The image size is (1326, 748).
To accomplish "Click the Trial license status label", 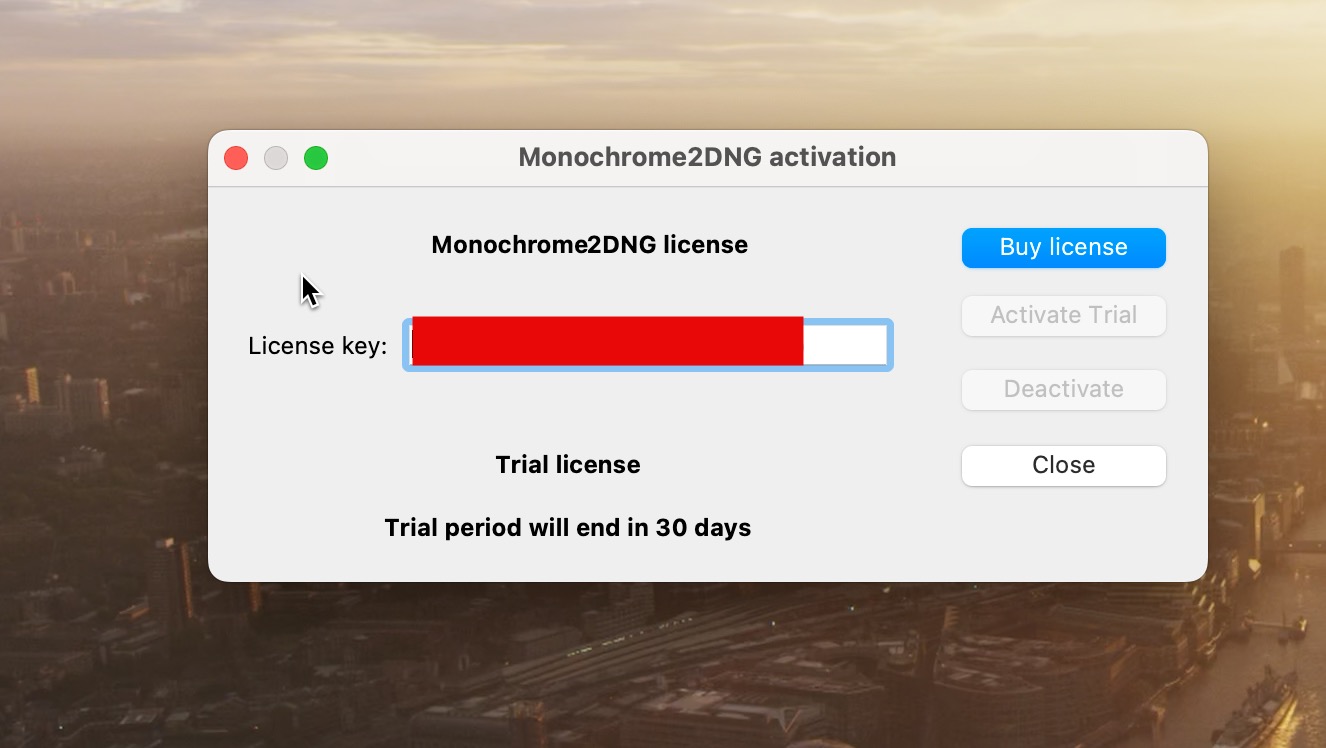I will click(x=567, y=465).
